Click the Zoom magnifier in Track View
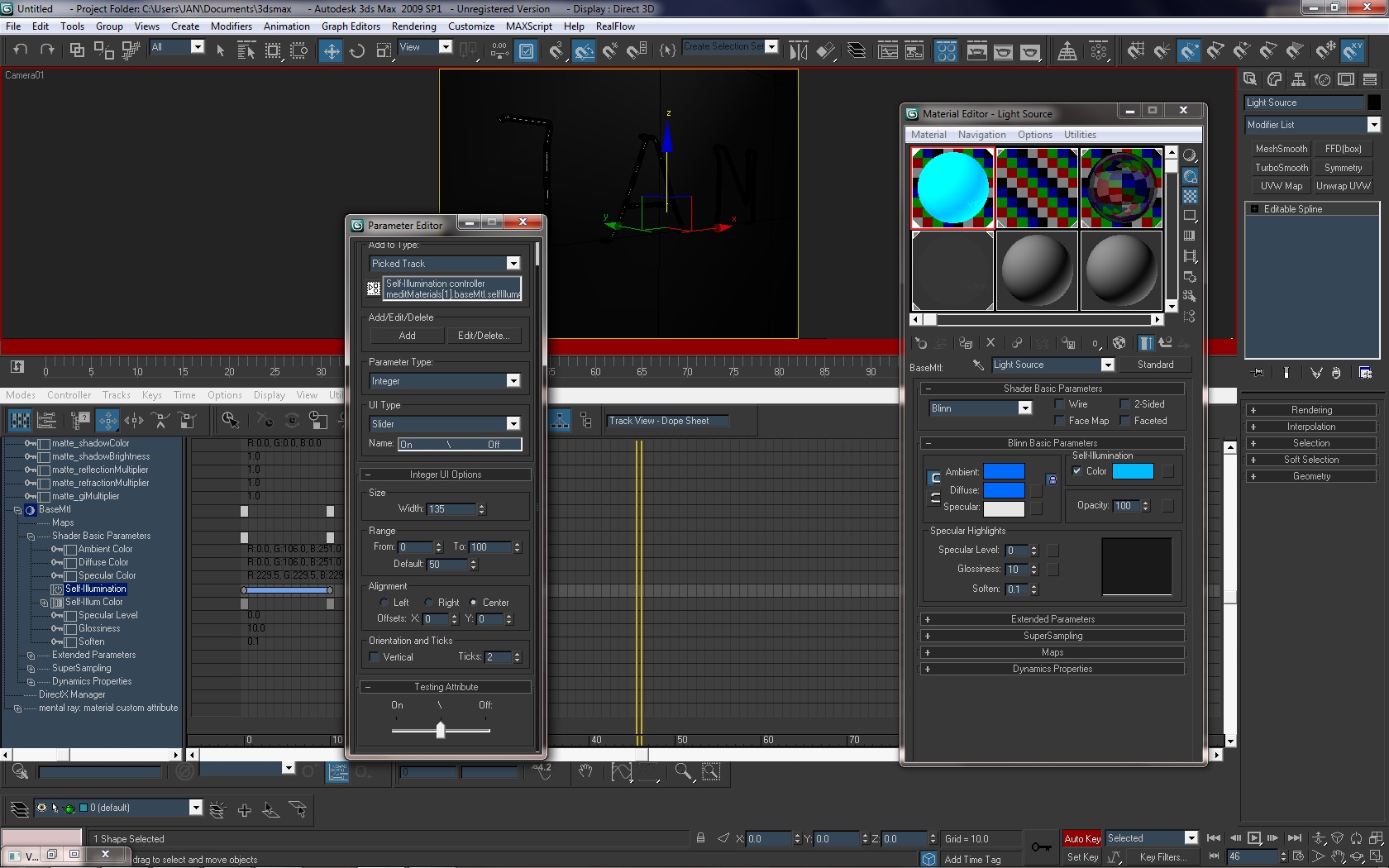1389x868 pixels. coord(683,772)
